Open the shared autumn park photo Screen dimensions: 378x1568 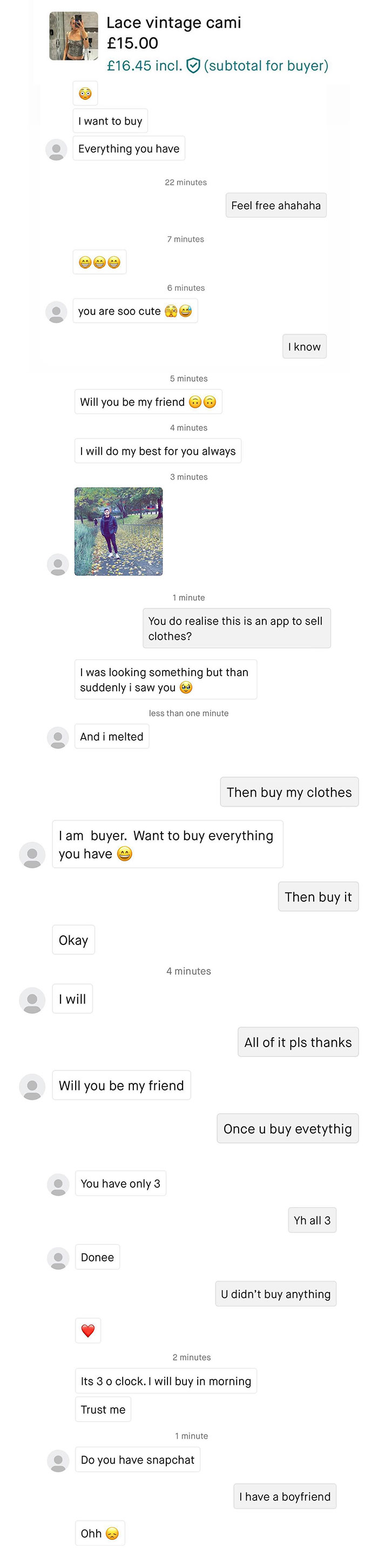point(118,531)
